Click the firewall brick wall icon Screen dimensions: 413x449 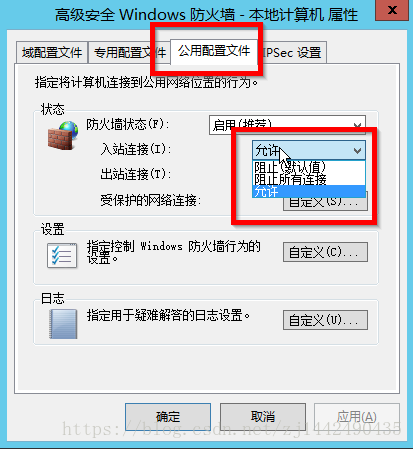pos(63,135)
